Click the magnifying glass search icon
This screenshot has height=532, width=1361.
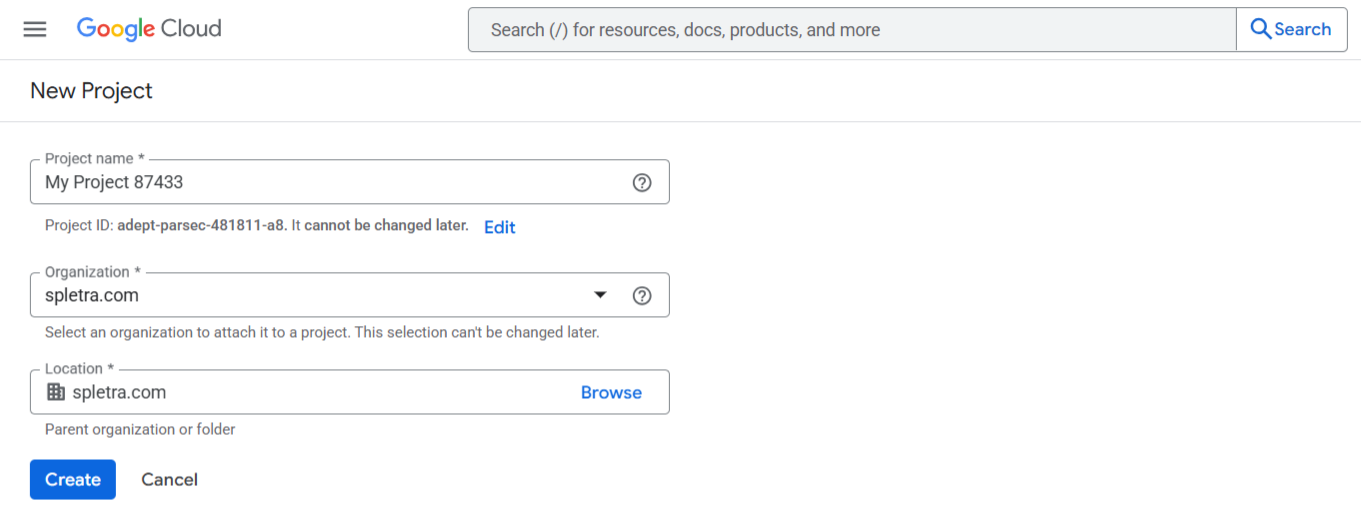point(1260,29)
